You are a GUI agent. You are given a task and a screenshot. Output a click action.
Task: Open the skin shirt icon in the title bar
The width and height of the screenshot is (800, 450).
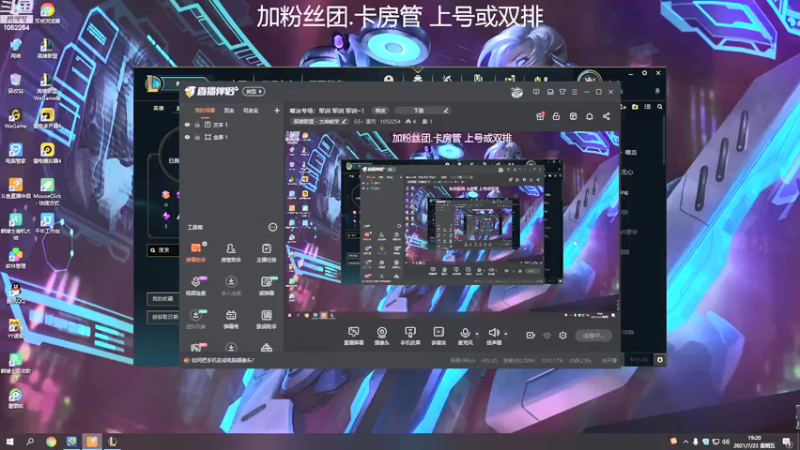click(x=562, y=92)
